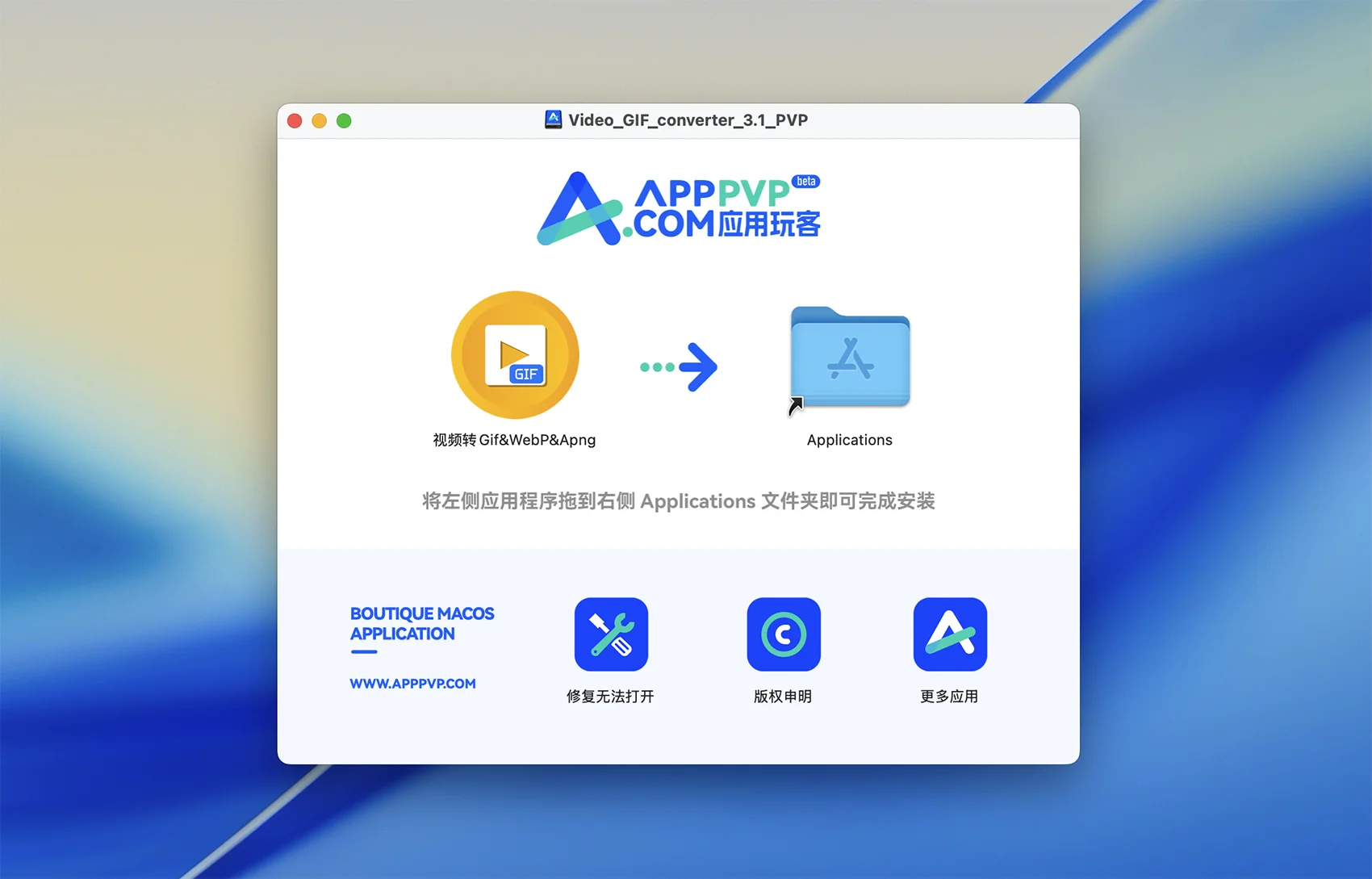Screen dimensions: 1372x879
Task: Click the BOUTIQUE MACOS APPLICATION heading
Action: 421,624
